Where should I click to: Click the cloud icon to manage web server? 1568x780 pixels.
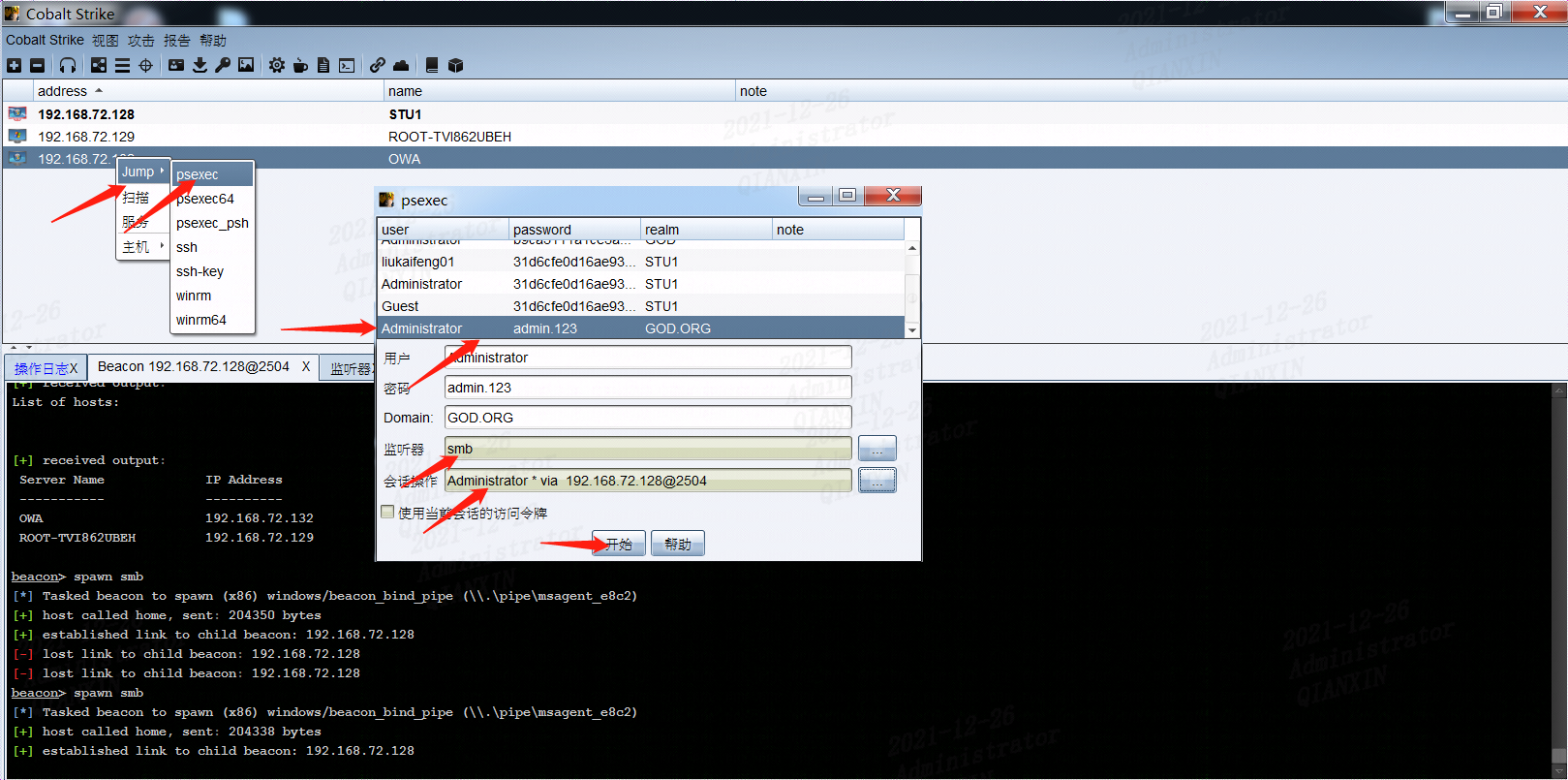pos(401,66)
